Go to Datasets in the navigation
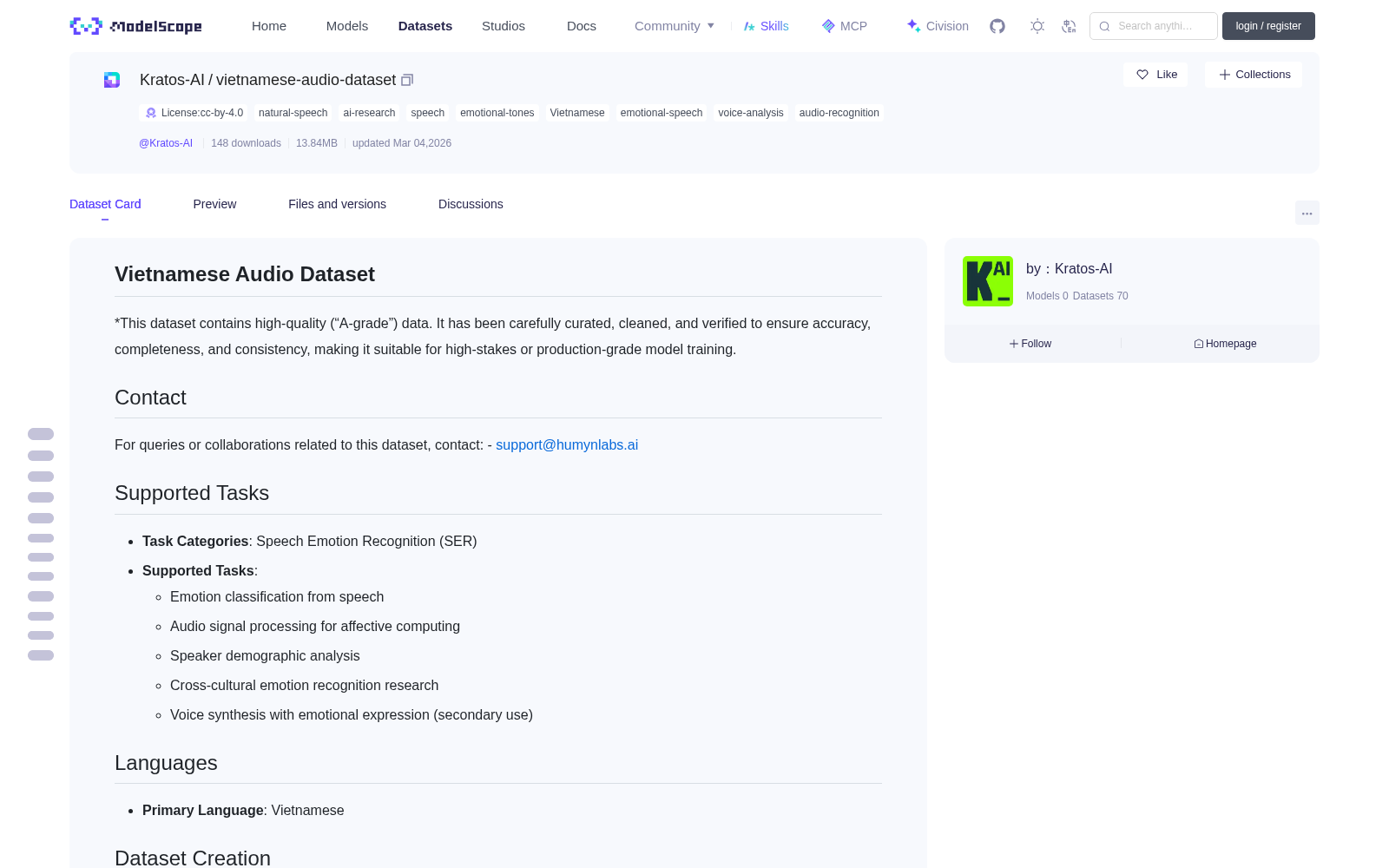The height and width of the screenshot is (868, 1389). (425, 26)
